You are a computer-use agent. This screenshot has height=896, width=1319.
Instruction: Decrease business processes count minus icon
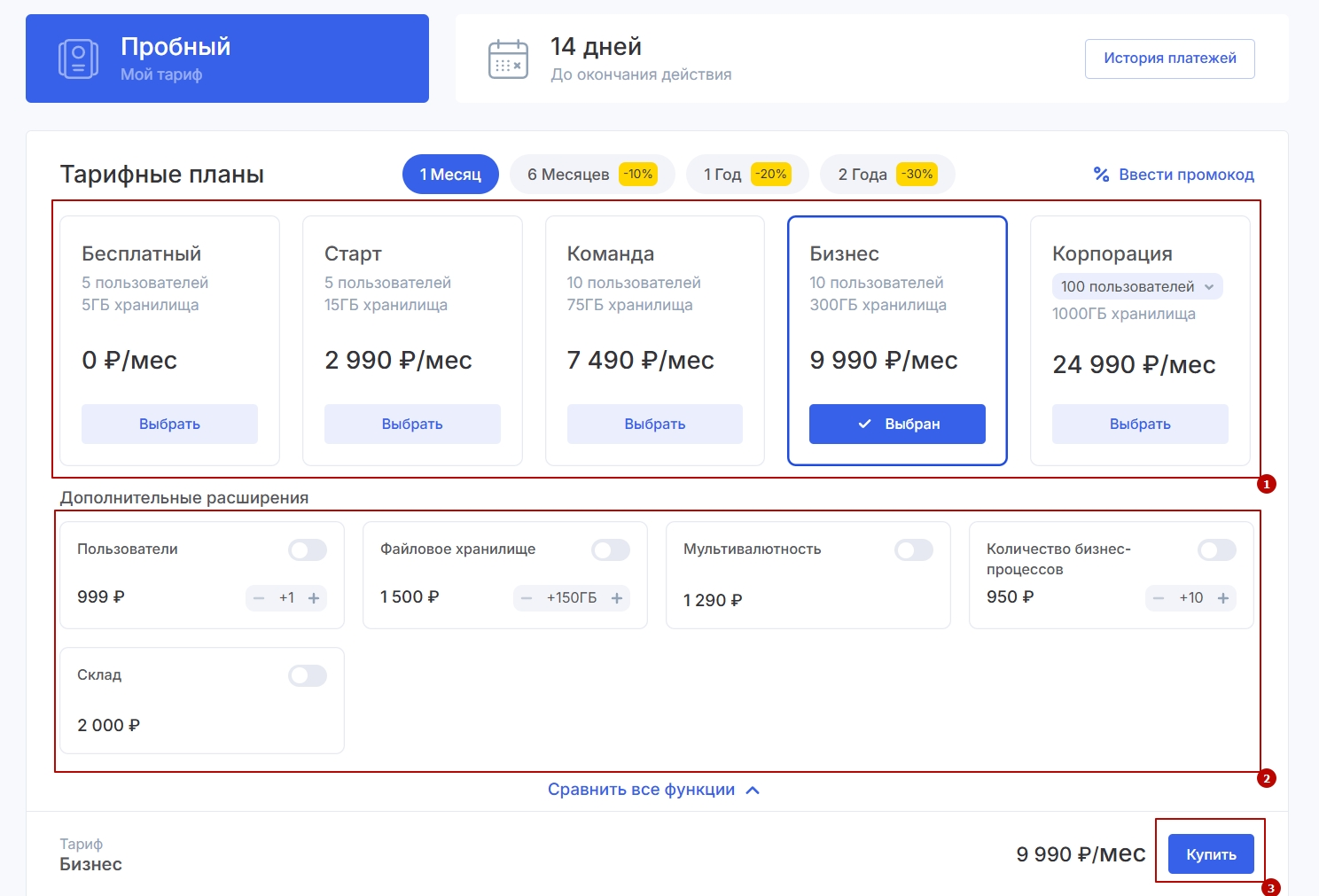[1159, 598]
